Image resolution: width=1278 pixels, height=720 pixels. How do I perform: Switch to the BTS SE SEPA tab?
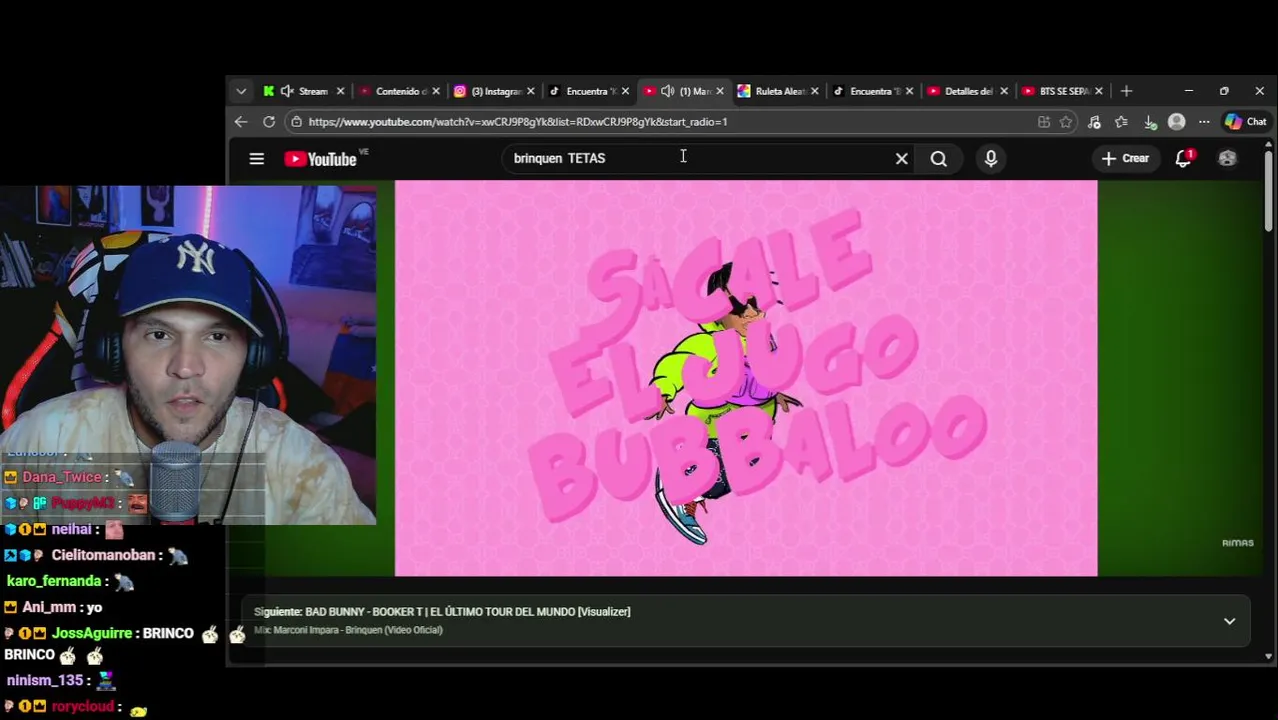[1060, 91]
